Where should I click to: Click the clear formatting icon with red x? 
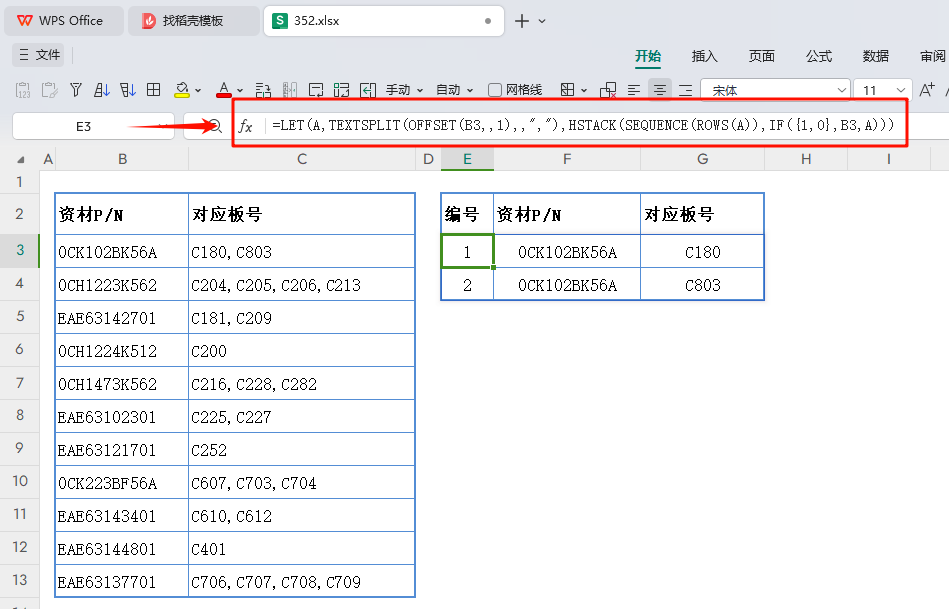point(608,90)
